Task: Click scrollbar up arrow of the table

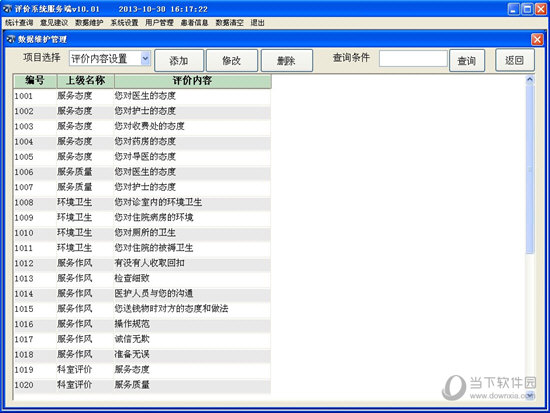Action: pos(530,80)
